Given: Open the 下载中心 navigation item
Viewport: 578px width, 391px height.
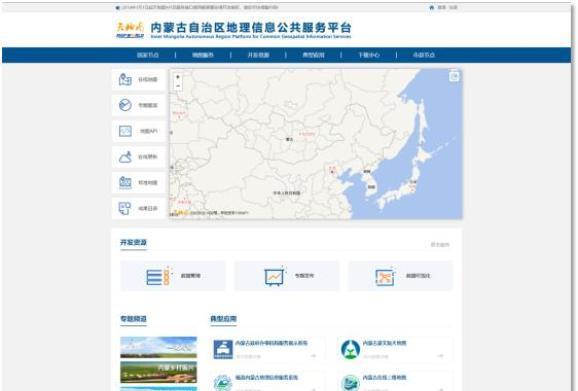Looking at the screenshot, I should point(369,55).
